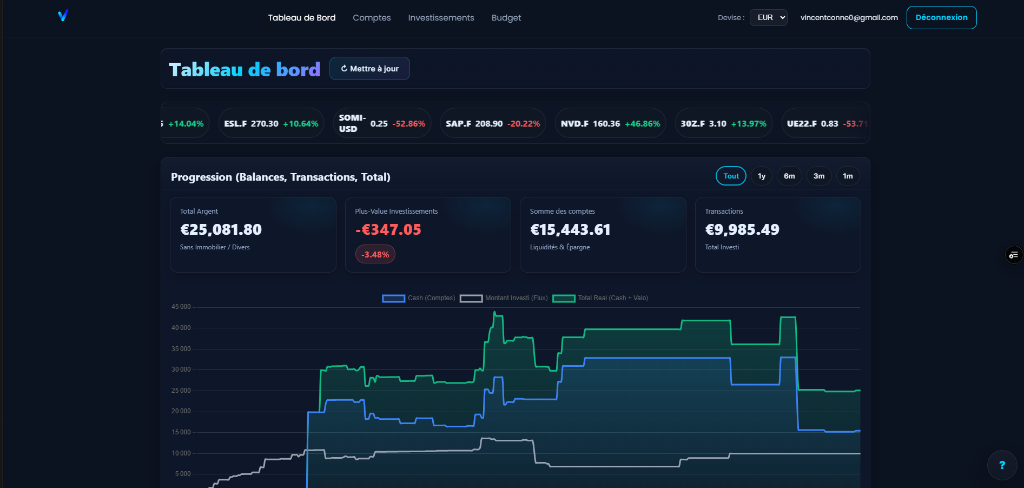Open the Budget navigation link
Viewport: 1024px width, 488px height.
(506, 18)
